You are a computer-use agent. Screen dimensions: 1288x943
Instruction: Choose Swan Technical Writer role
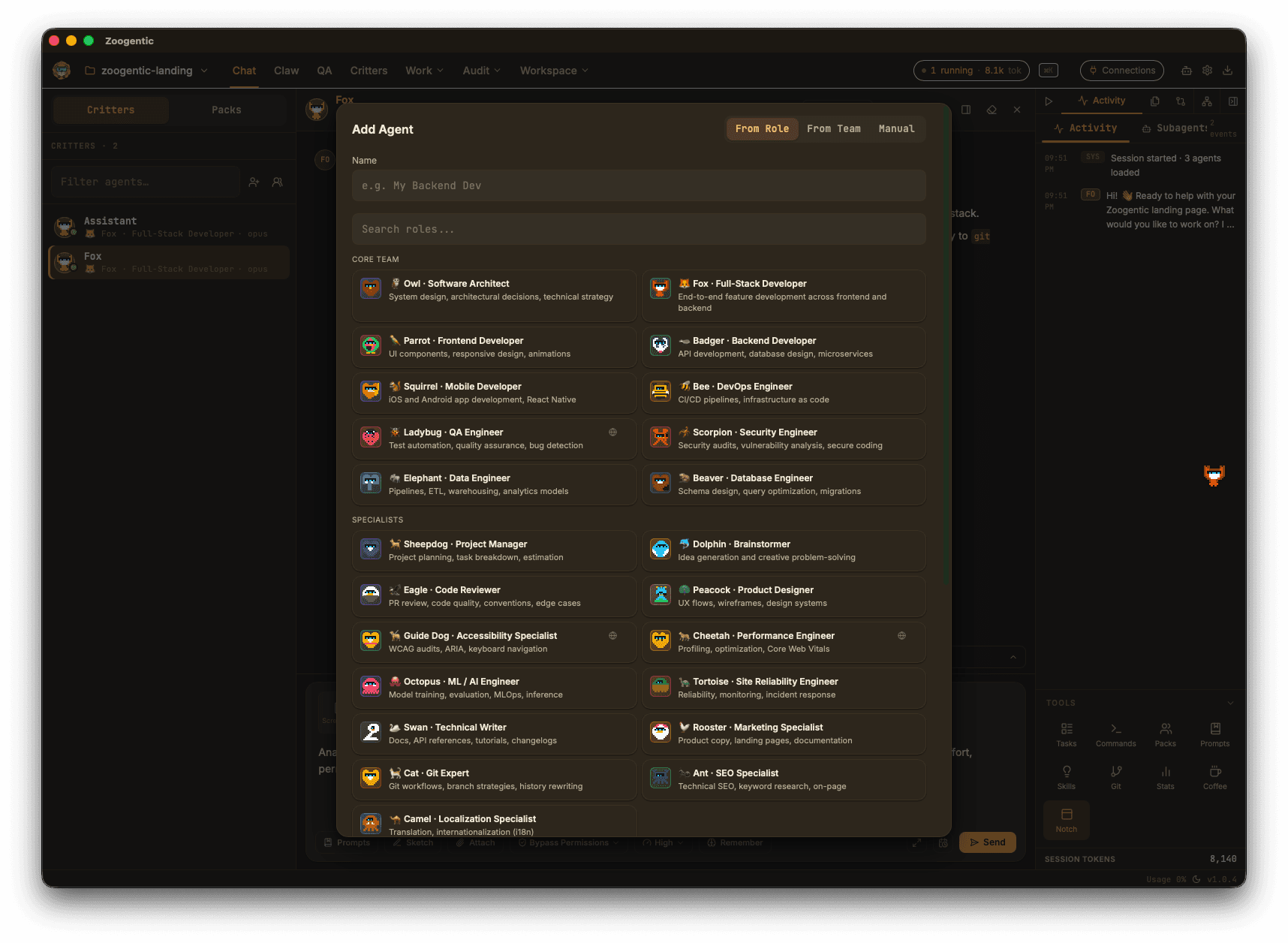click(495, 734)
